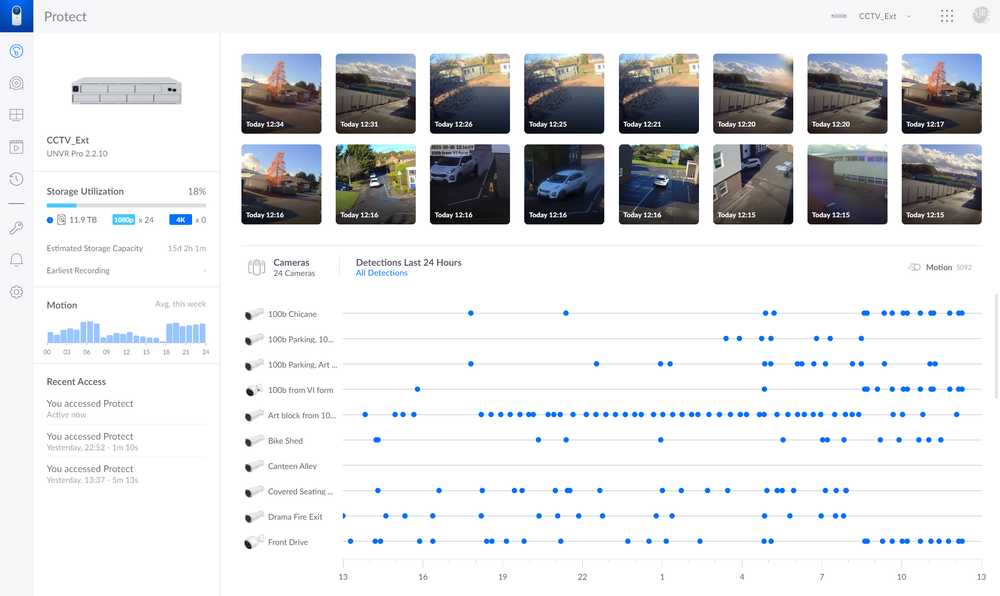Viewport: 1000px width, 596px height.
Task: Select the Canteen Alley camera row
Action: [292, 466]
